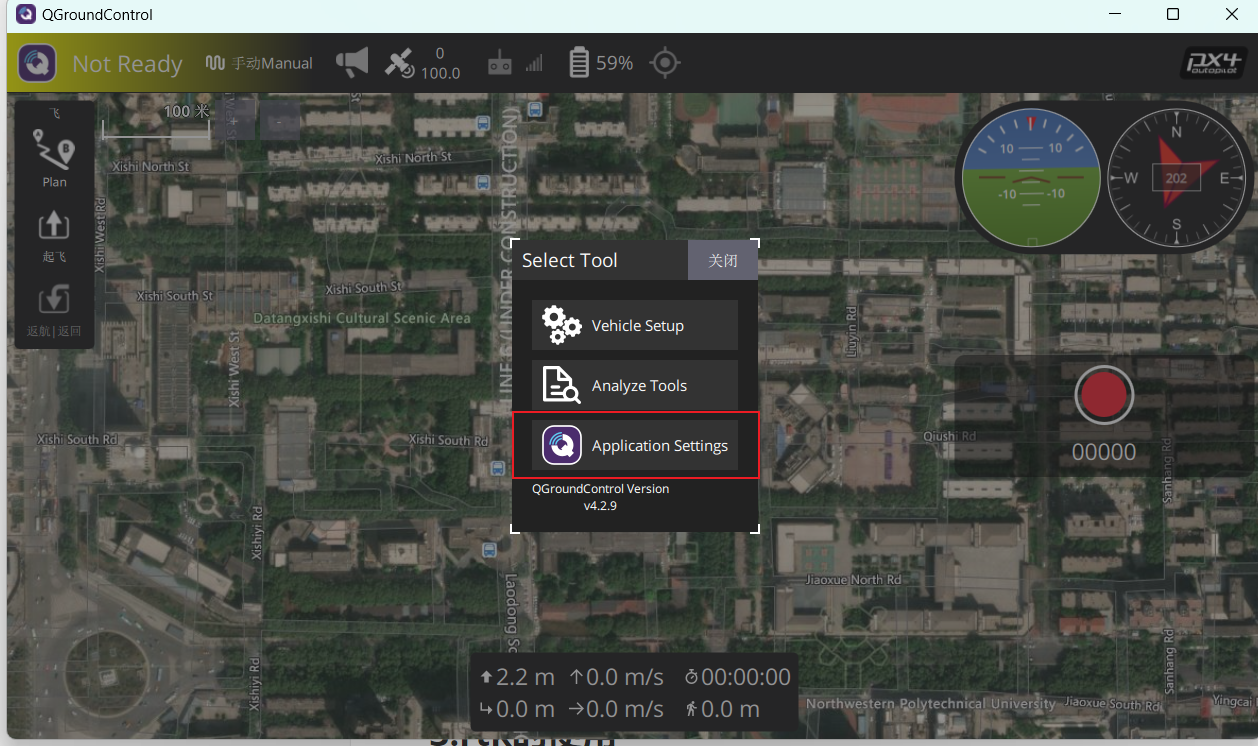Open the battery status indicator icon
1258x746 pixels.
coord(579,63)
